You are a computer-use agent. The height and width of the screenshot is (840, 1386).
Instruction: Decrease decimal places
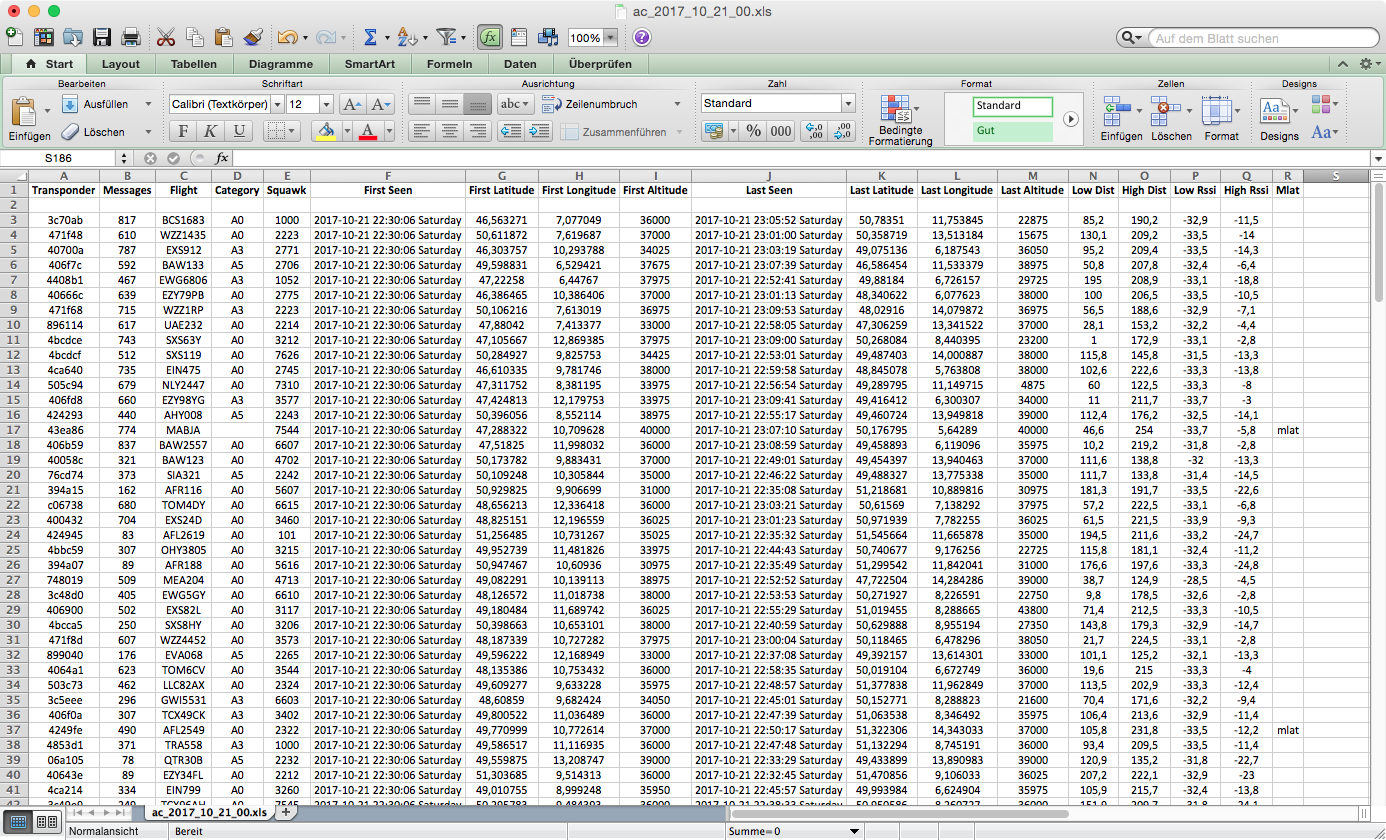843,131
